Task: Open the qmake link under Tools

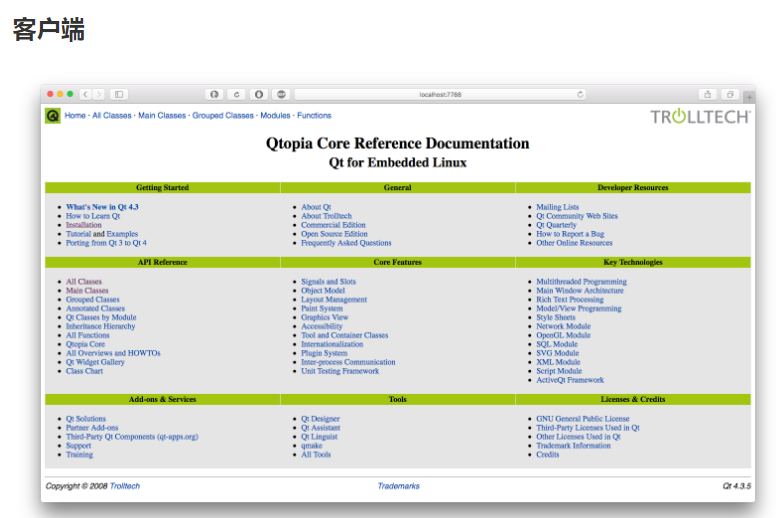Action: pyautogui.click(x=312, y=445)
